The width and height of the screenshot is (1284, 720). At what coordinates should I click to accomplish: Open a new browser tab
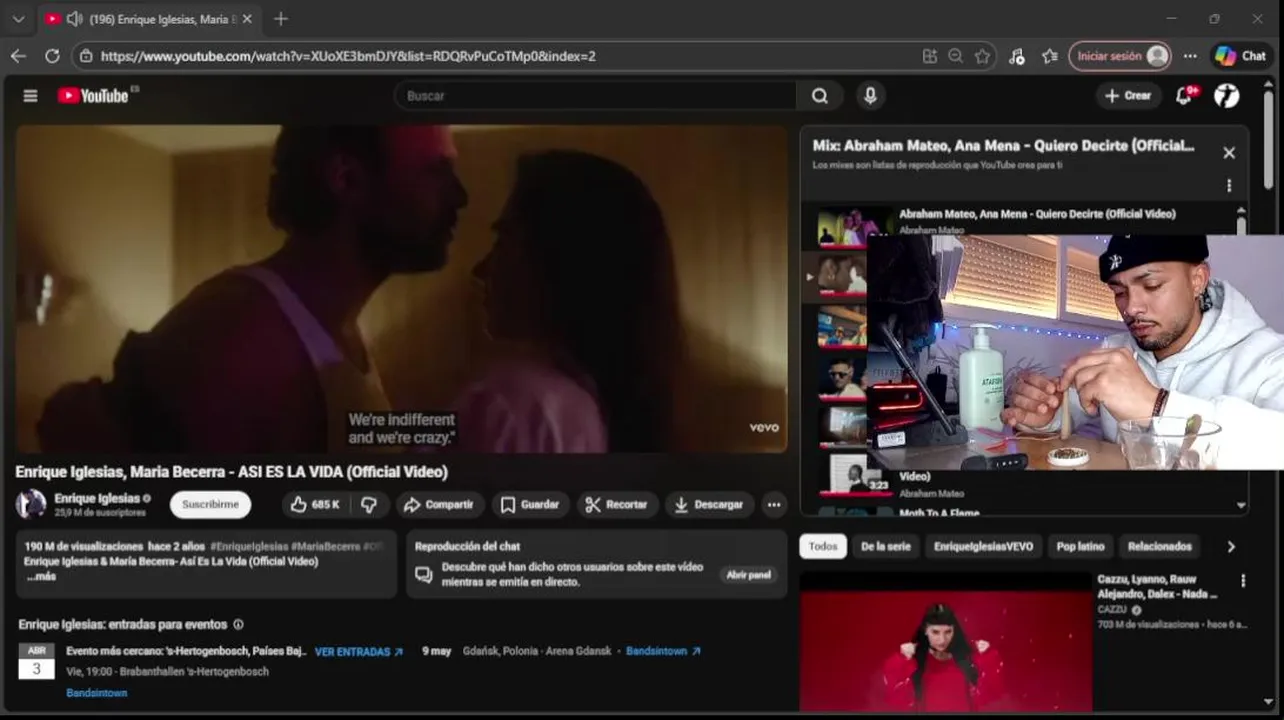point(281,19)
